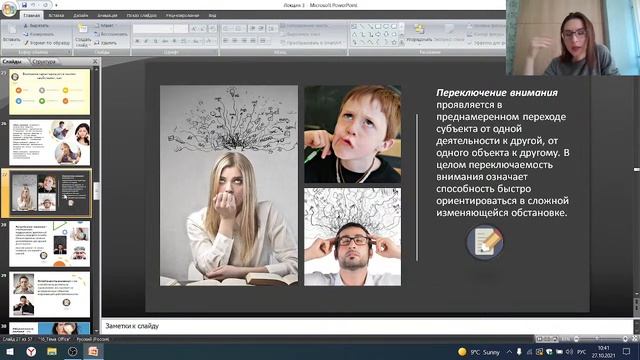The width and height of the screenshot is (640, 360).
Task: Open the font size dropdown
Action: [185, 29]
